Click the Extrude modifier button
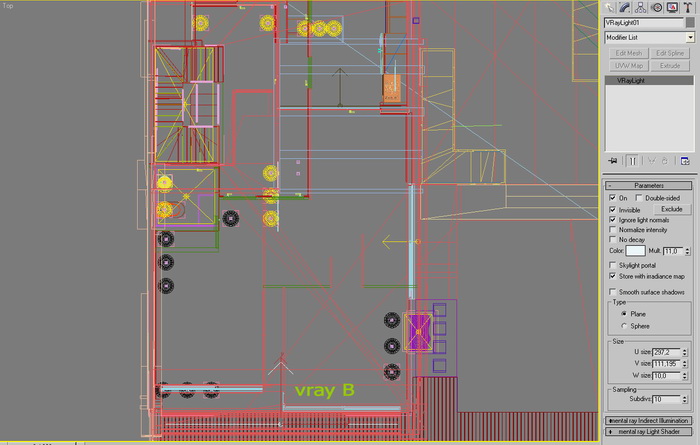Viewport: 700px width, 445px height. point(670,66)
